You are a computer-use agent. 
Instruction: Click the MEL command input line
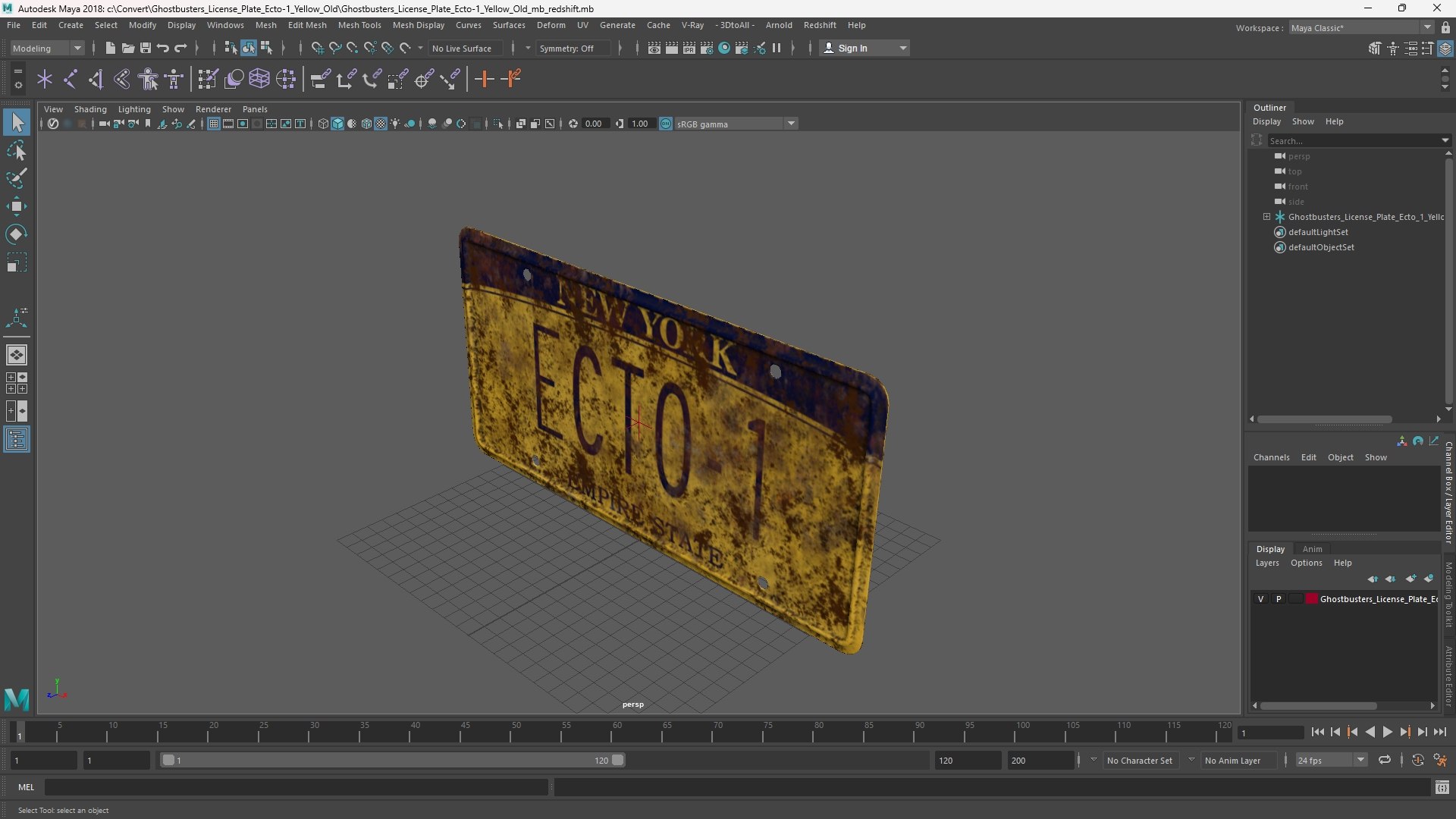(x=296, y=787)
